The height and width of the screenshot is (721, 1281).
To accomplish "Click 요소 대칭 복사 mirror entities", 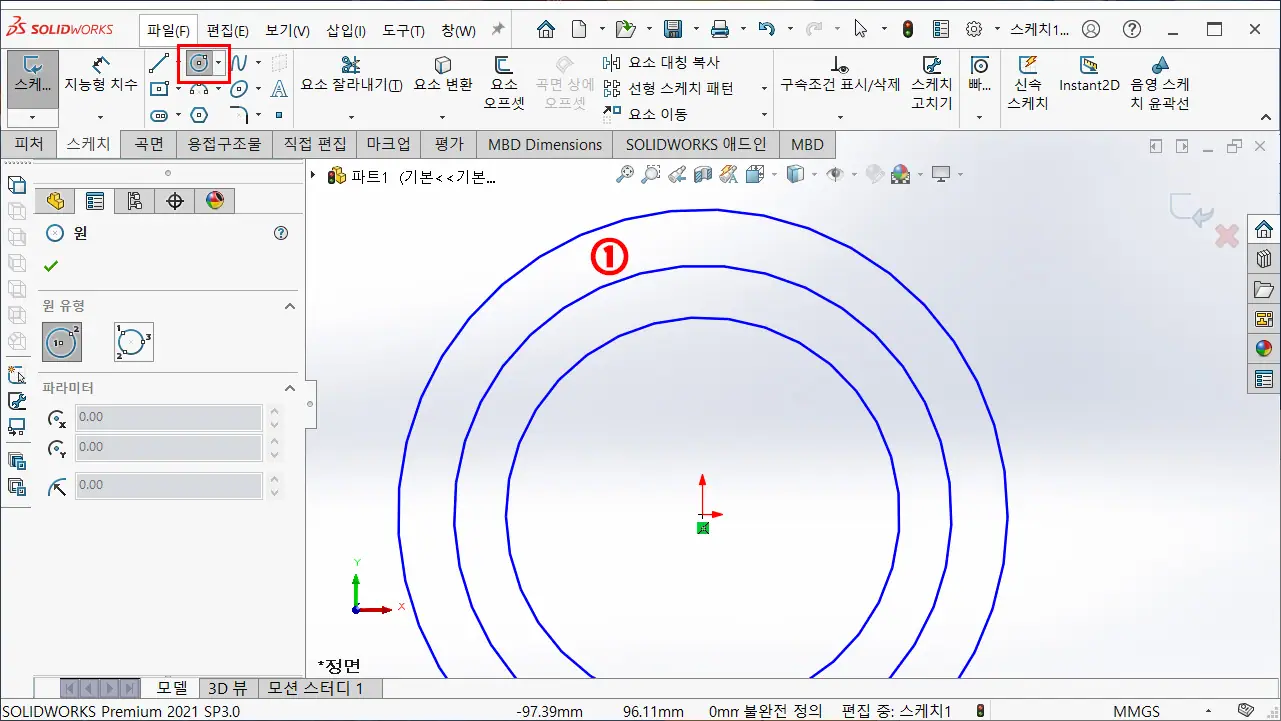I will (x=661, y=62).
